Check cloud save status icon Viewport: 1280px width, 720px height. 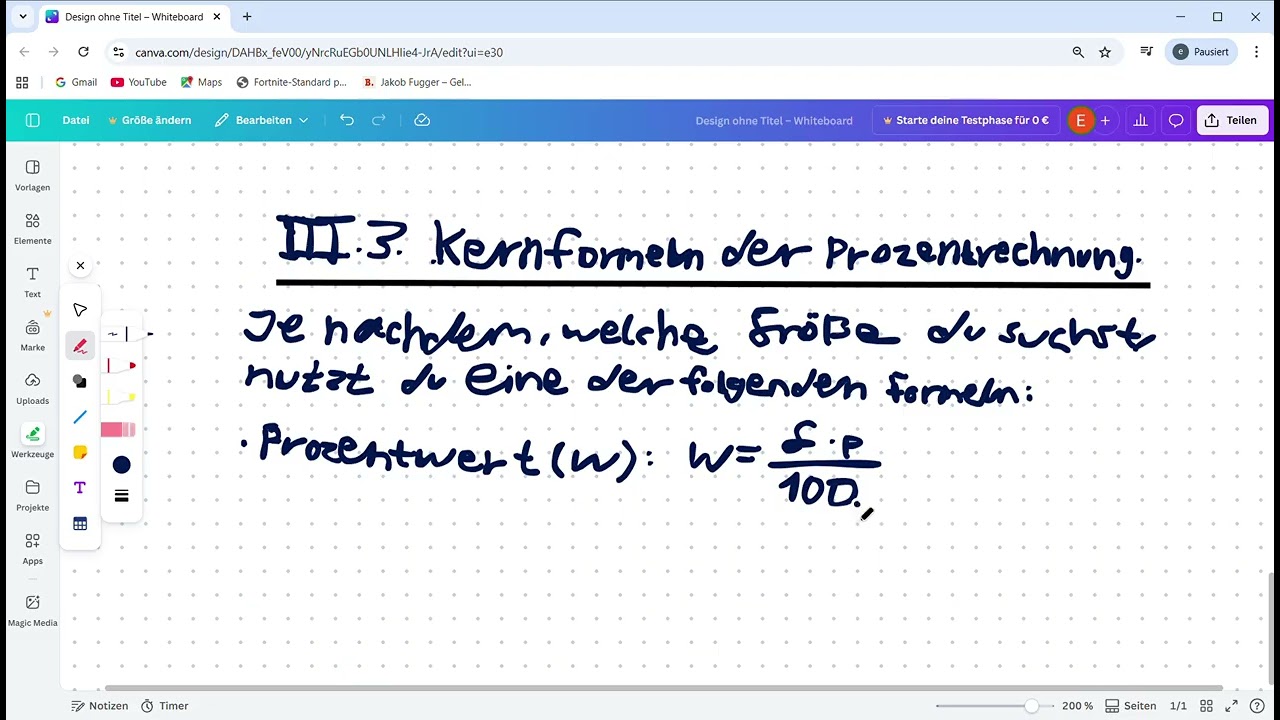[x=422, y=120]
